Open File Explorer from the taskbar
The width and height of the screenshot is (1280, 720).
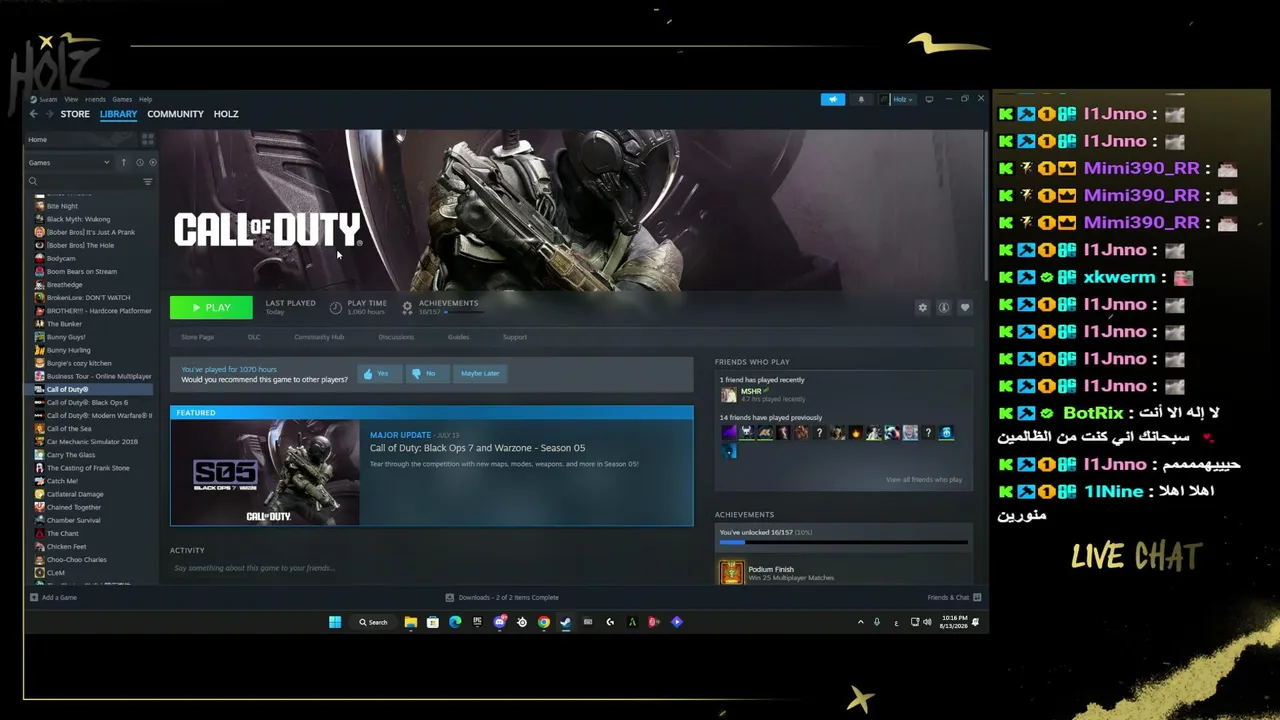[x=411, y=622]
